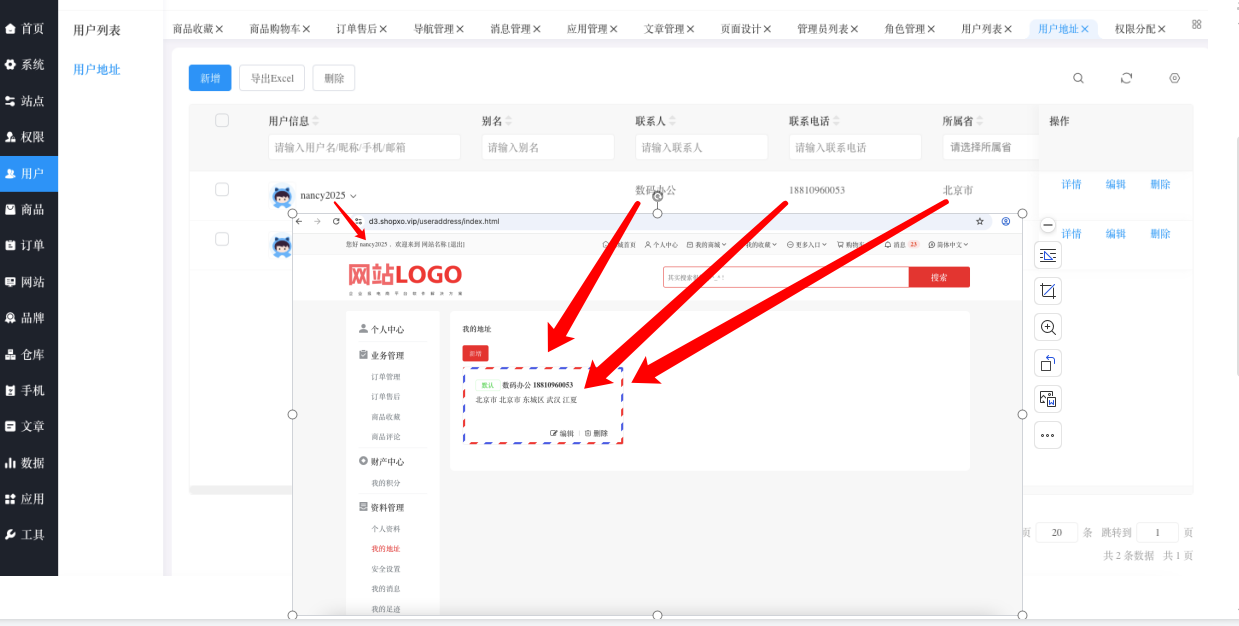Close the 商品收藏 tab
This screenshot has height=626, width=1239.
tap(219, 29)
